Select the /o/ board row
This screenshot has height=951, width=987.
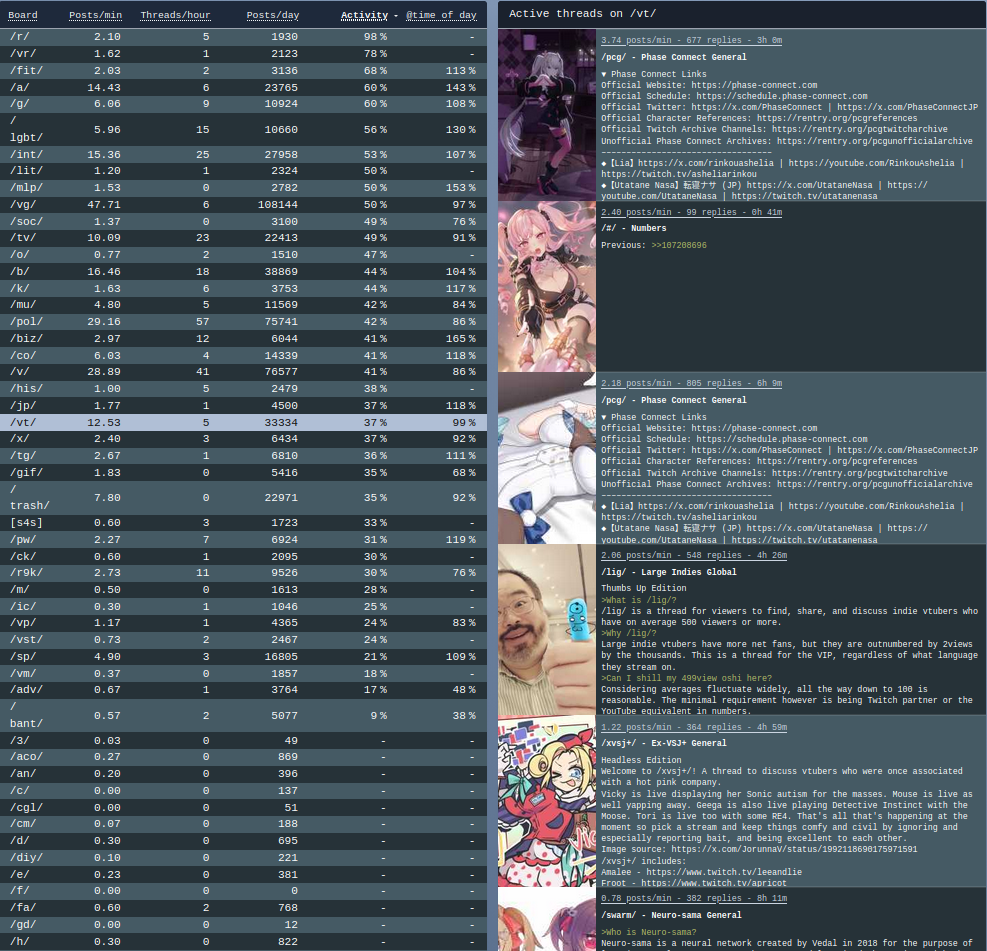click(243, 255)
